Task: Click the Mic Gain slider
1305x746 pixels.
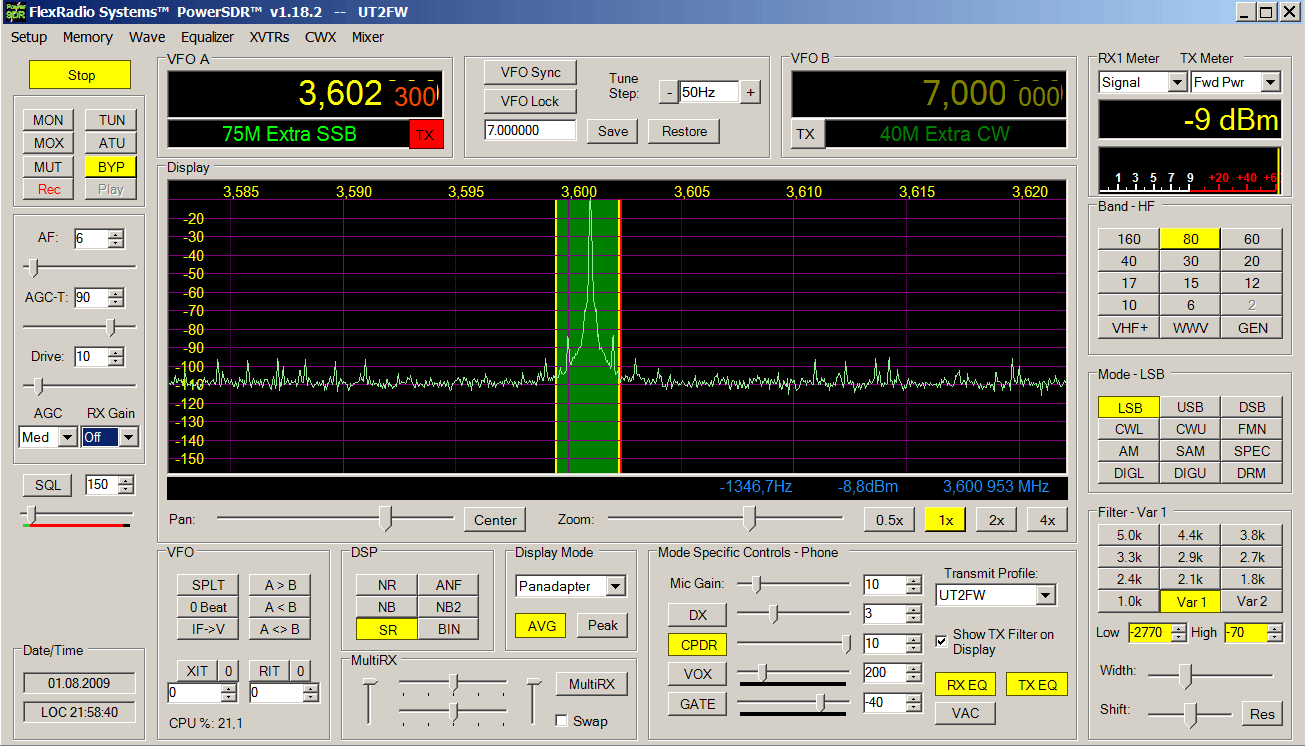Action: click(756, 584)
